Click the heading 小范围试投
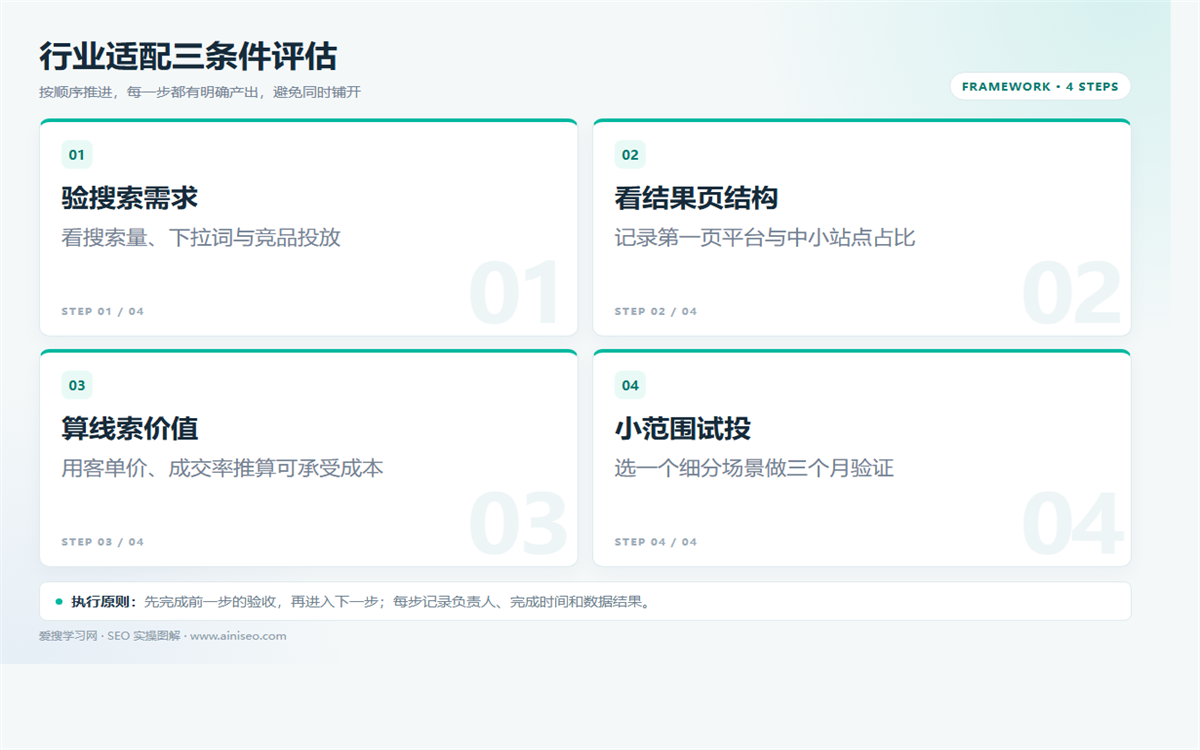The height and width of the screenshot is (750, 1200). [683, 429]
